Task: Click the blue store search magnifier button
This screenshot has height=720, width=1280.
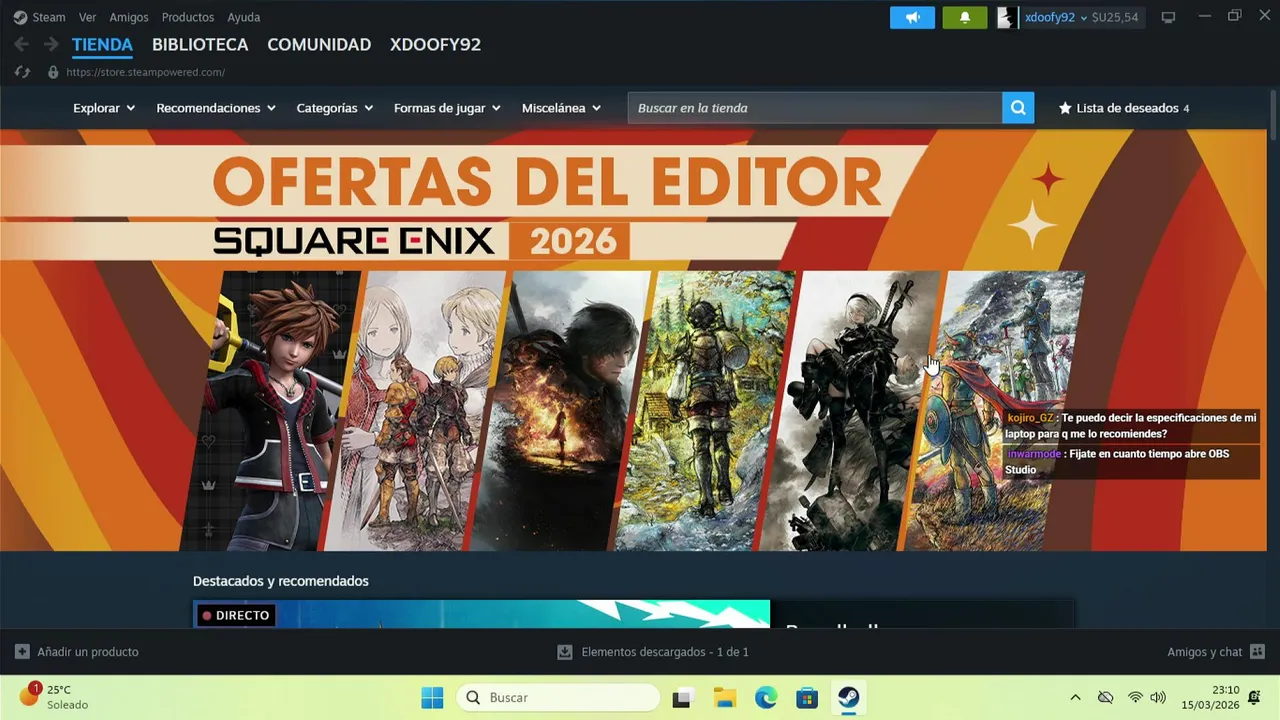Action: [1018, 108]
